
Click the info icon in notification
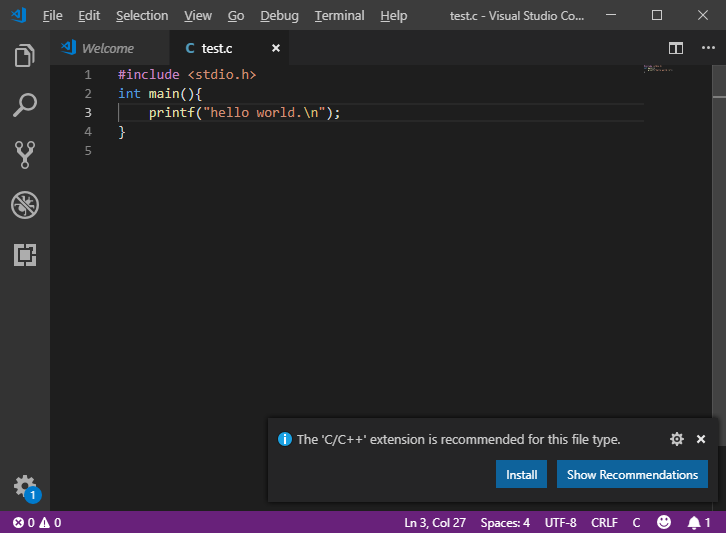point(284,439)
